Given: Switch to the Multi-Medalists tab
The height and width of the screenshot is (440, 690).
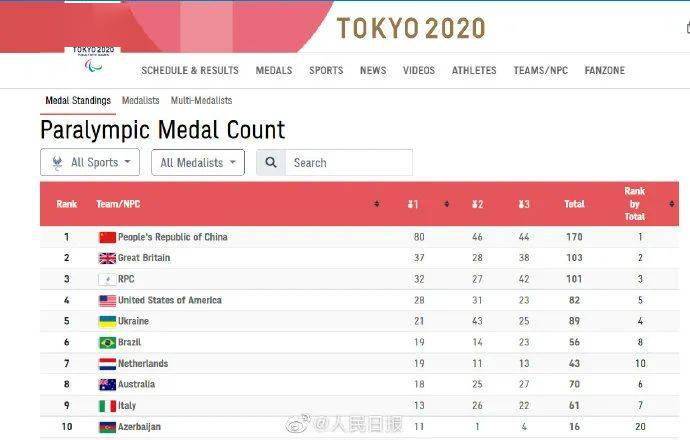Looking at the screenshot, I should [x=201, y=100].
